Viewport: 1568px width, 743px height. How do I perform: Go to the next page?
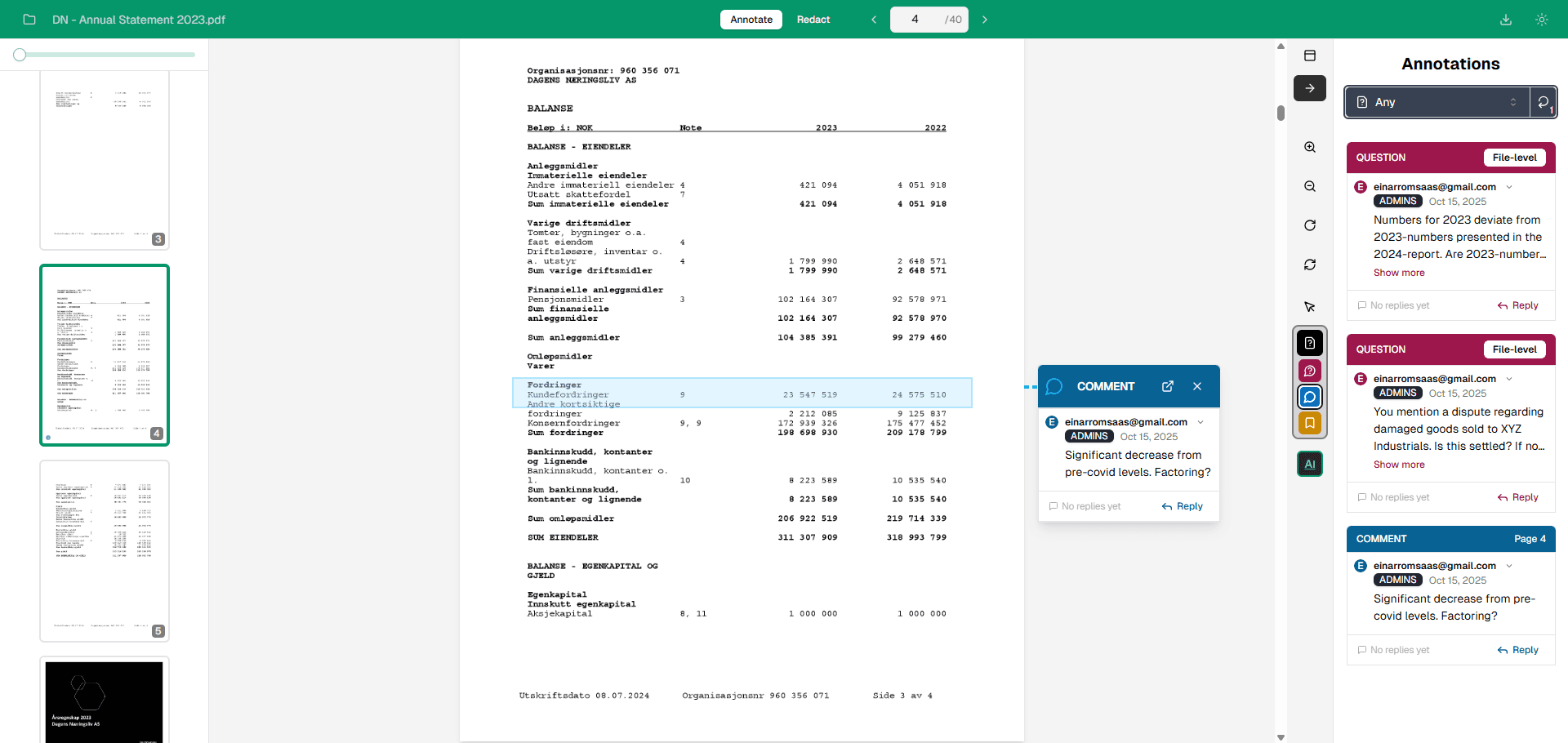point(985,20)
